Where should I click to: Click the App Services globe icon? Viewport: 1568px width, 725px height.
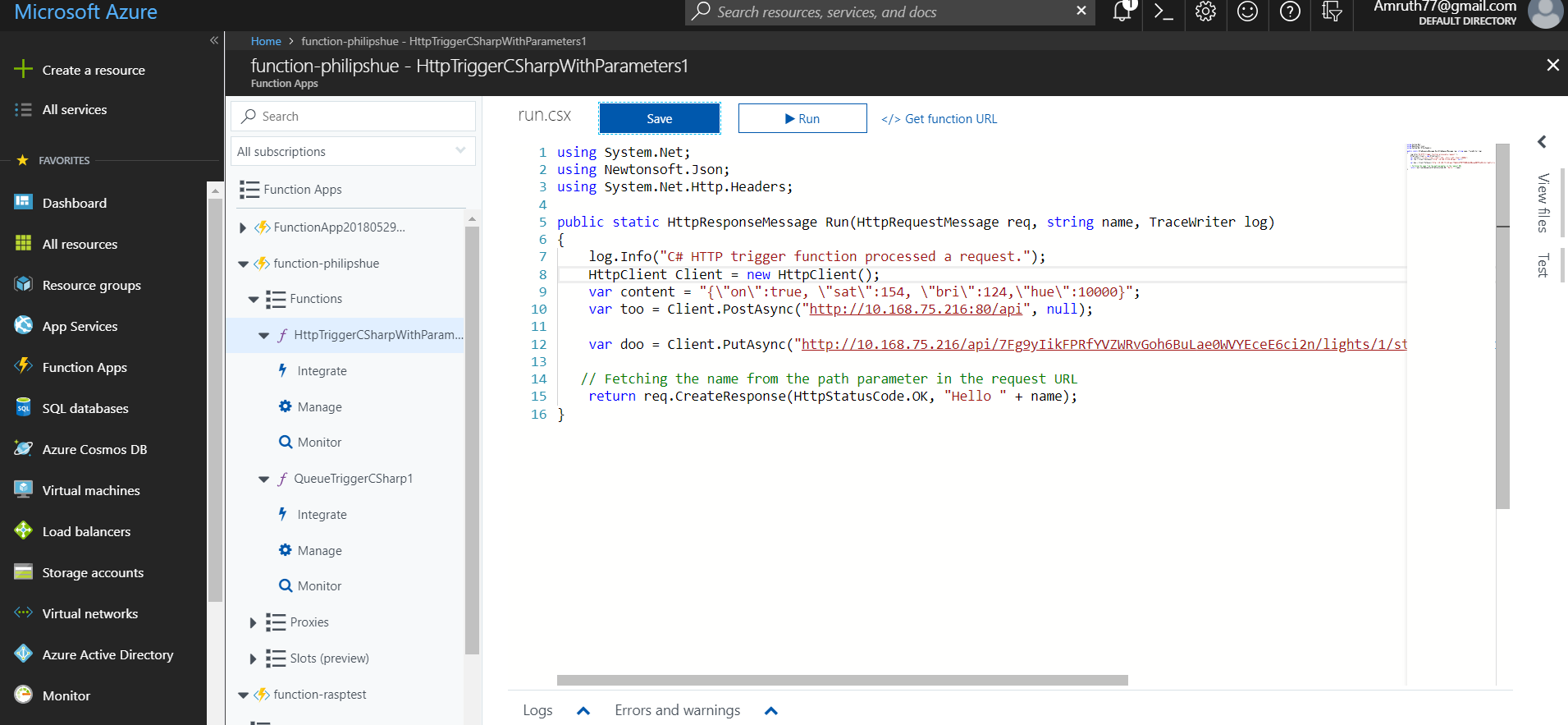coord(23,325)
